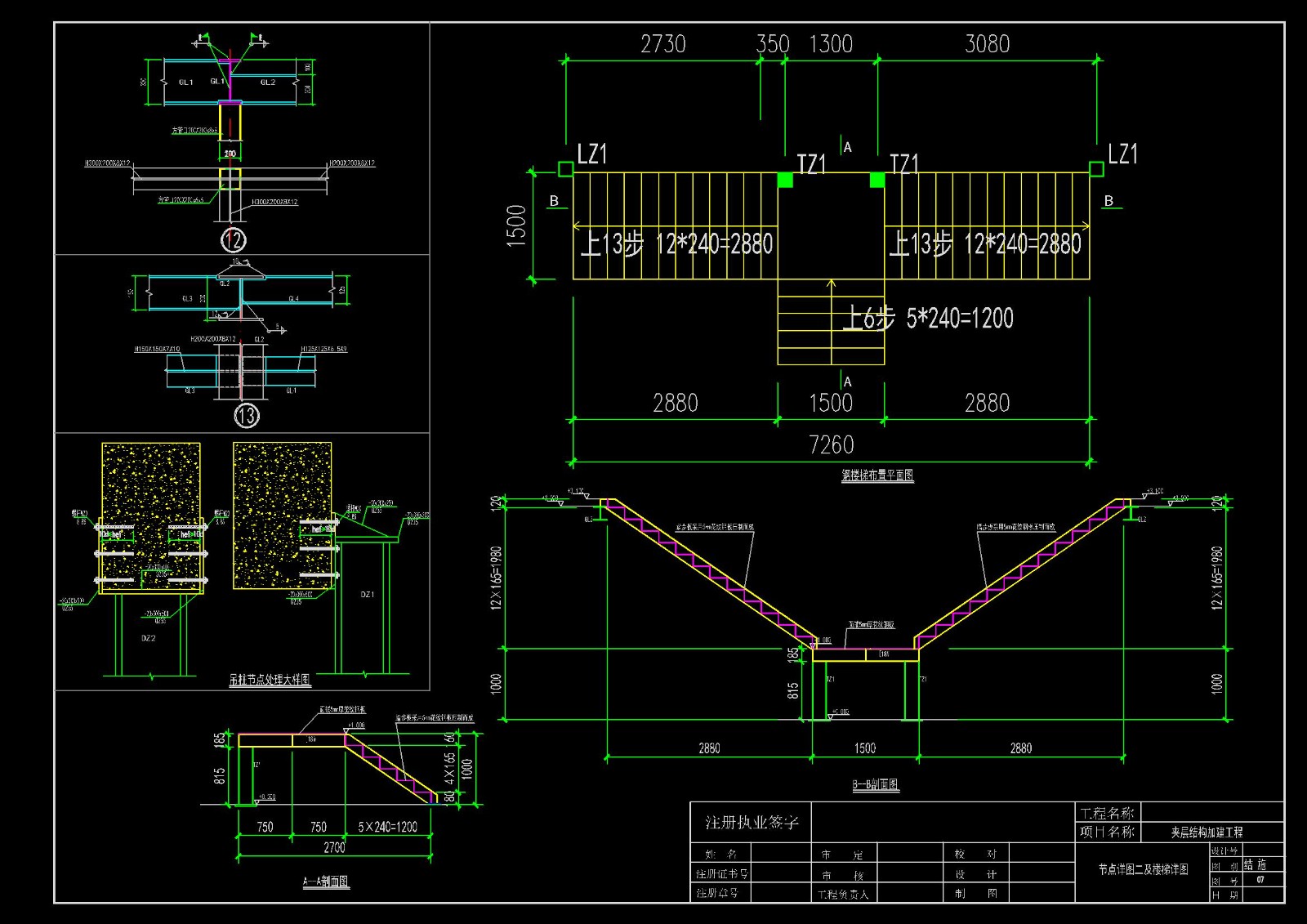Select the right filled green TZ1 column square

pyautogui.click(x=877, y=180)
